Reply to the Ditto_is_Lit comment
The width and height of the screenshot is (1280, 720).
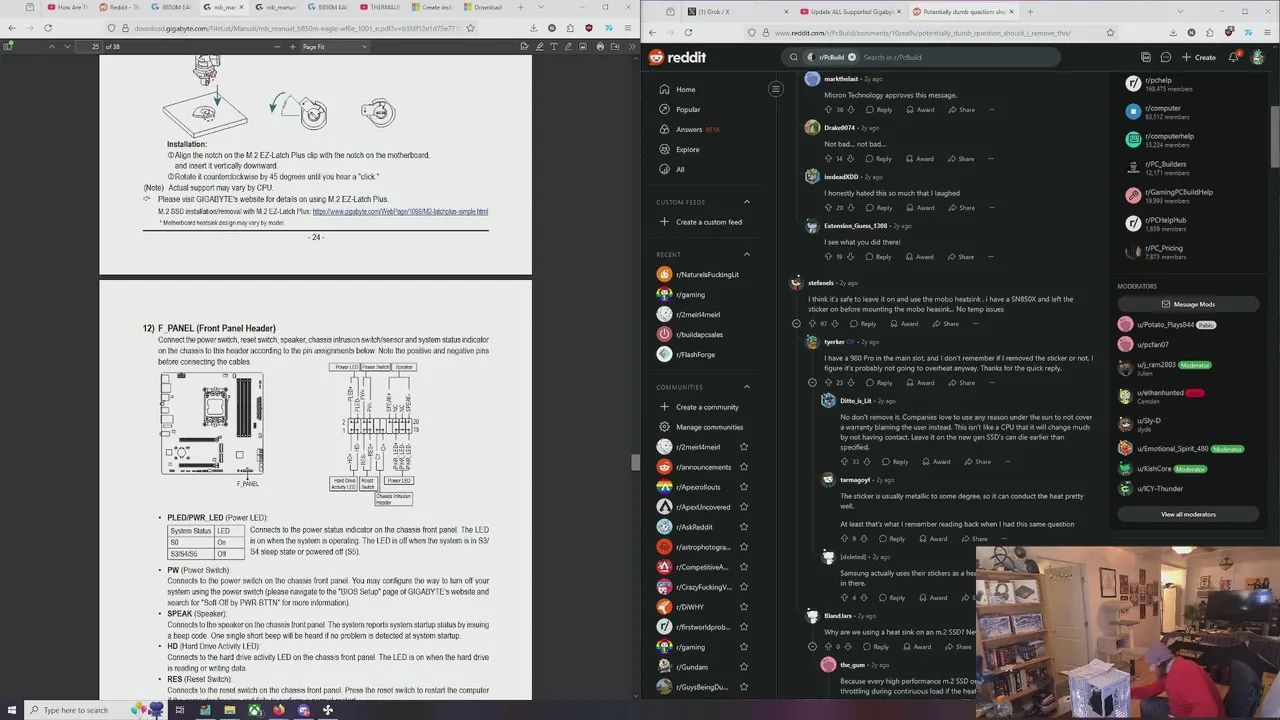click(x=895, y=462)
